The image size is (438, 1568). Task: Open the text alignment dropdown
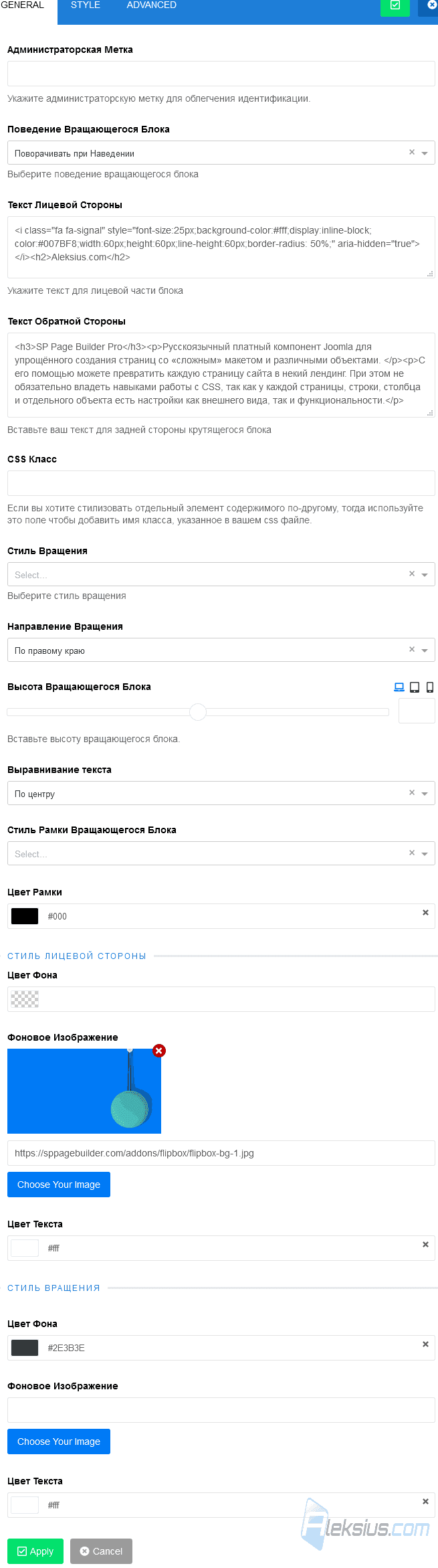click(221, 793)
